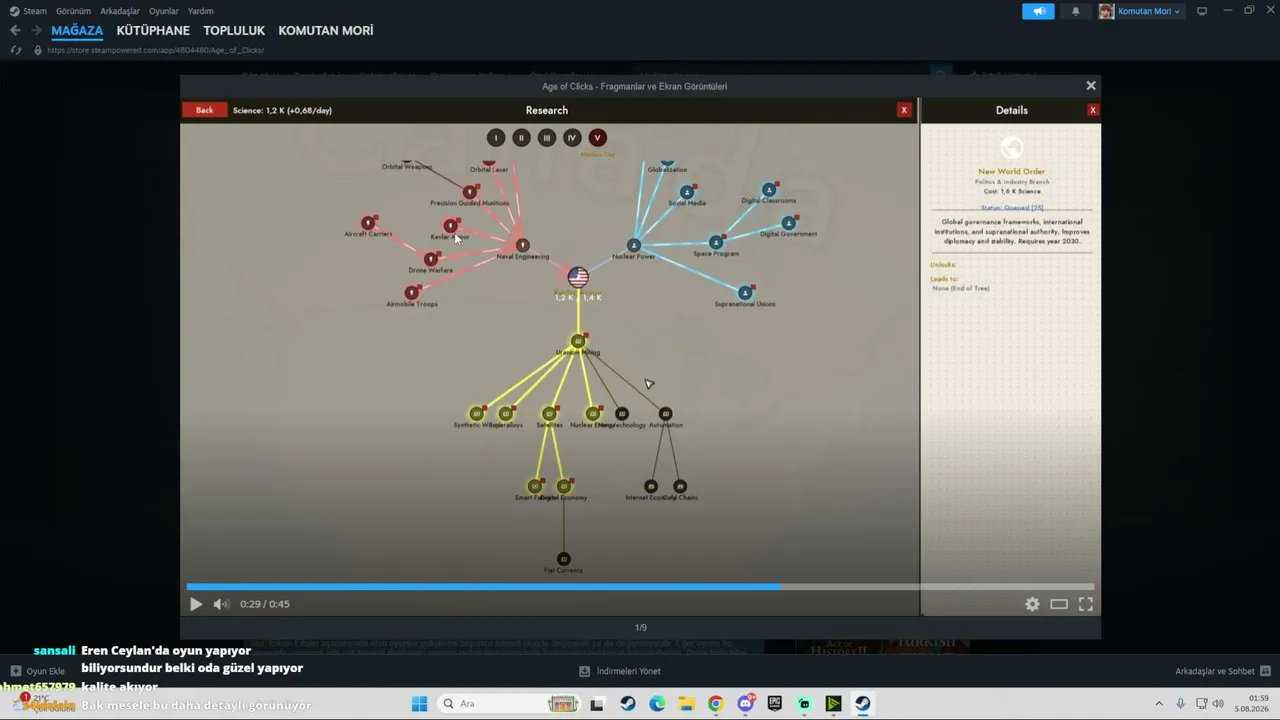Image resolution: width=1280 pixels, height=720 pixels.
Task: Select era III in the research tree
Action: coord(546,138)
